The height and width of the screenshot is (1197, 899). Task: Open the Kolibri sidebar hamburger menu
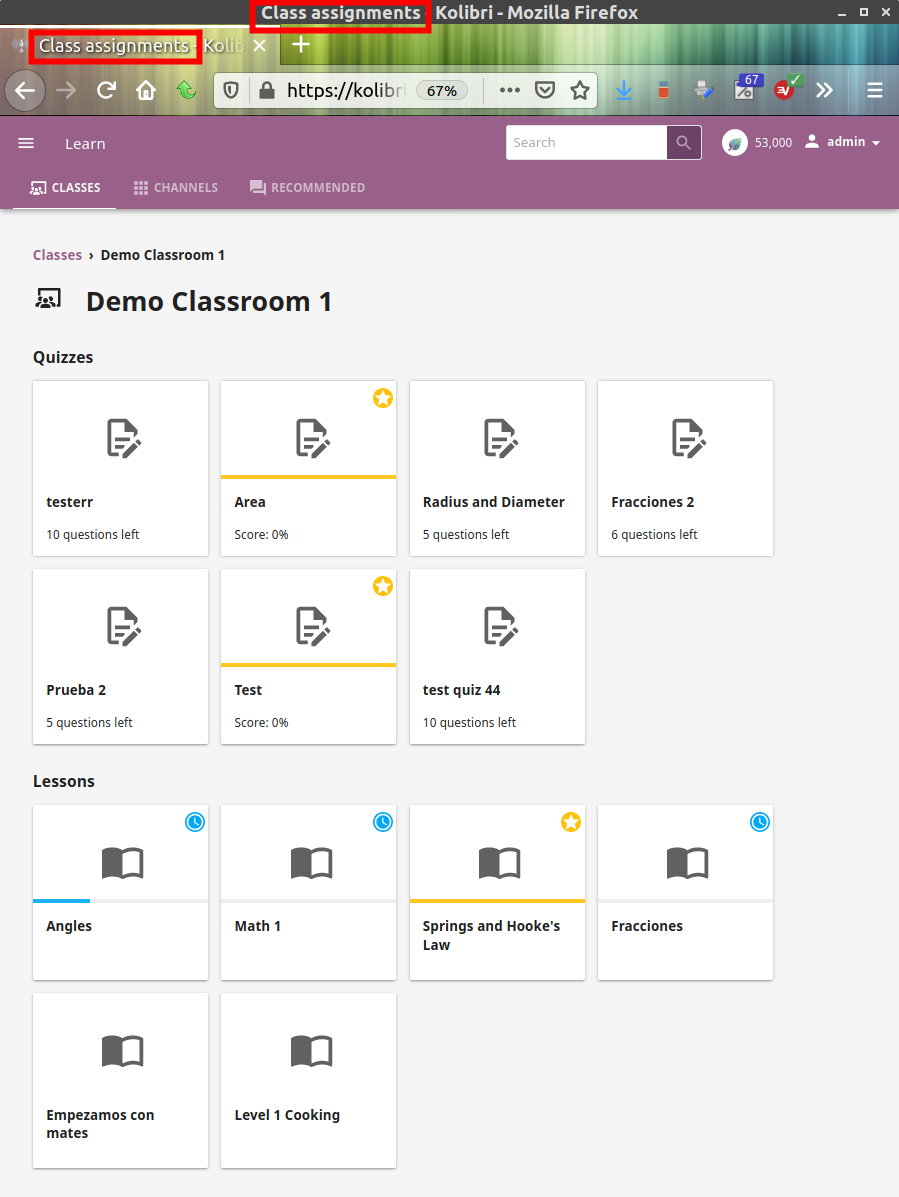coord(26,143)
